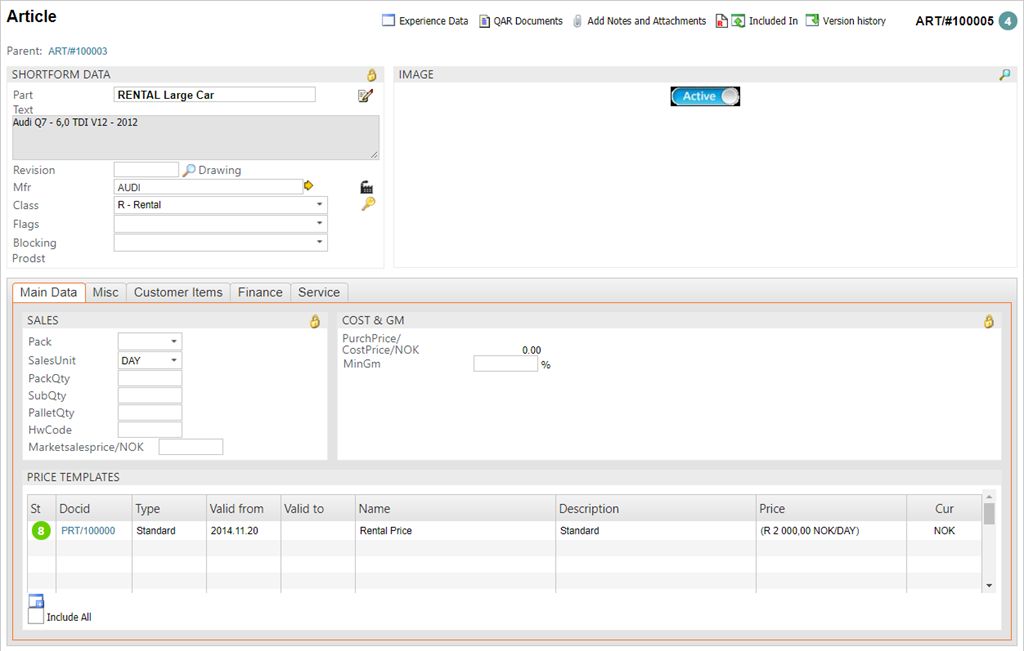Toggle the Active status switch

pyautogui.click(x=705, y=96)
